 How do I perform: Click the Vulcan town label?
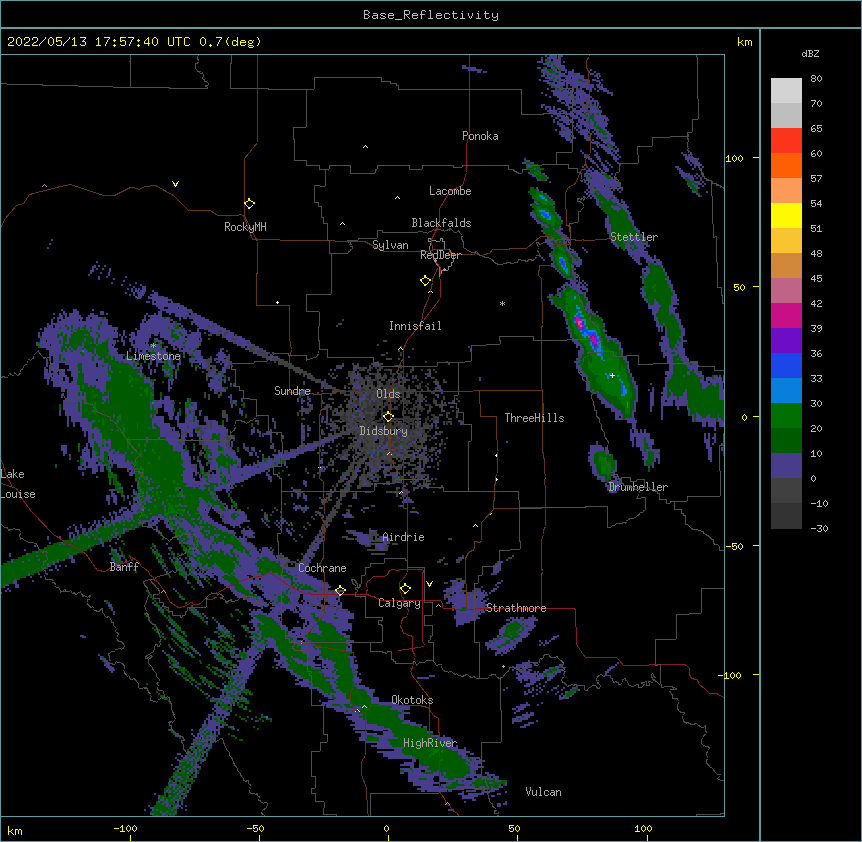click(543, 792)
